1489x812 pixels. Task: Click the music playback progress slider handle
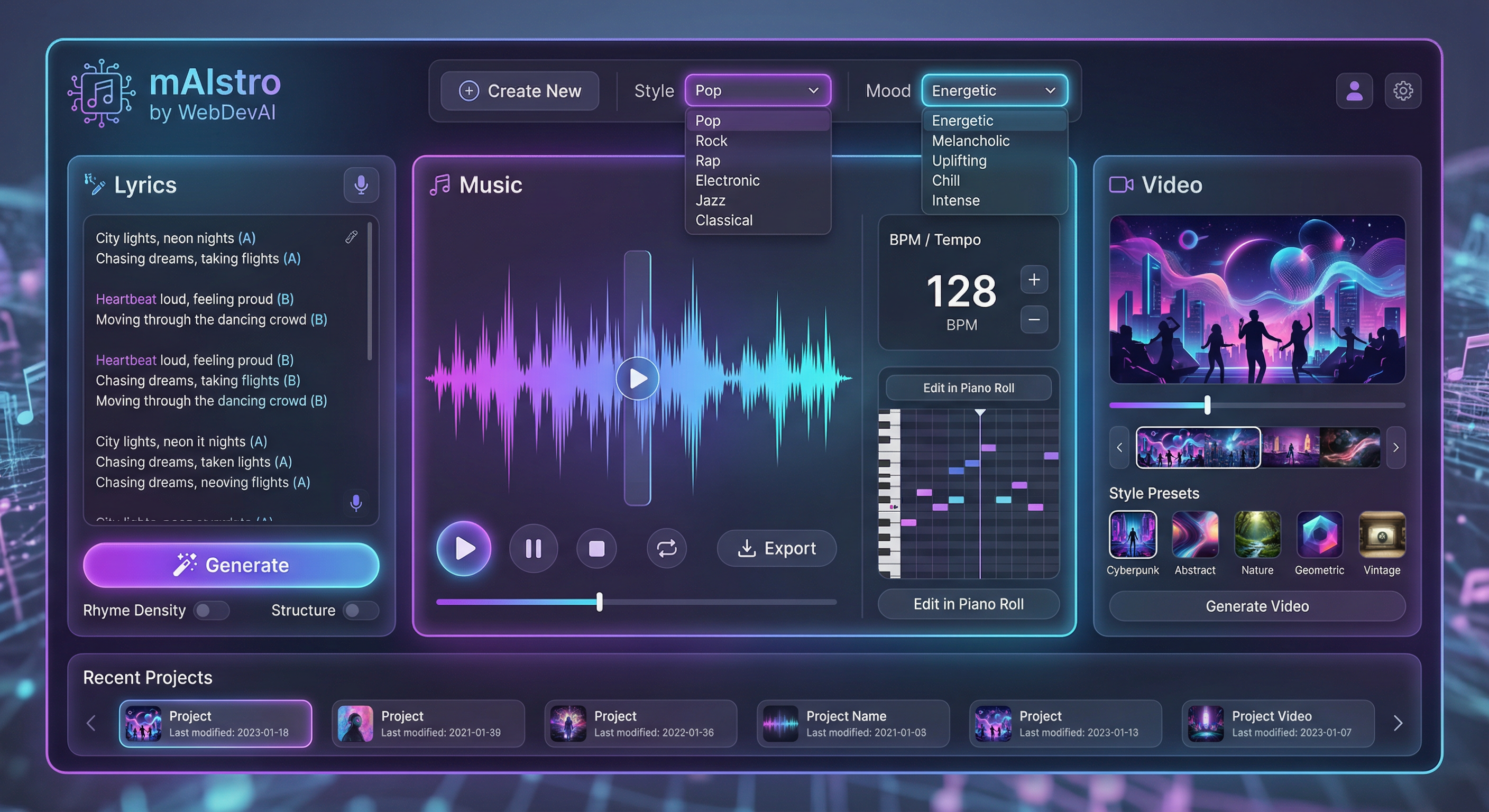(600, 602)
